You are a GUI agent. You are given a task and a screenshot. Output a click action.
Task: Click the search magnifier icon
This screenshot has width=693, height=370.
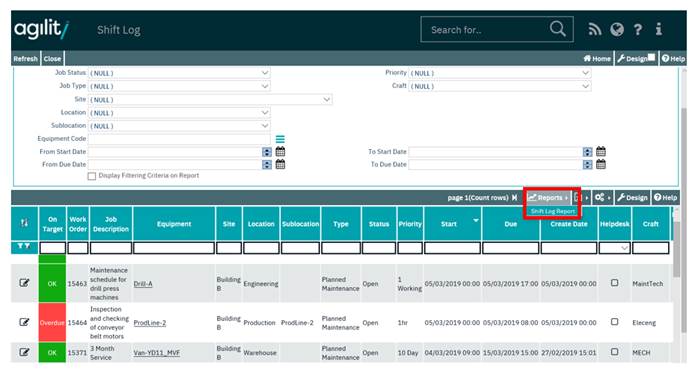(x=557, y=29)
